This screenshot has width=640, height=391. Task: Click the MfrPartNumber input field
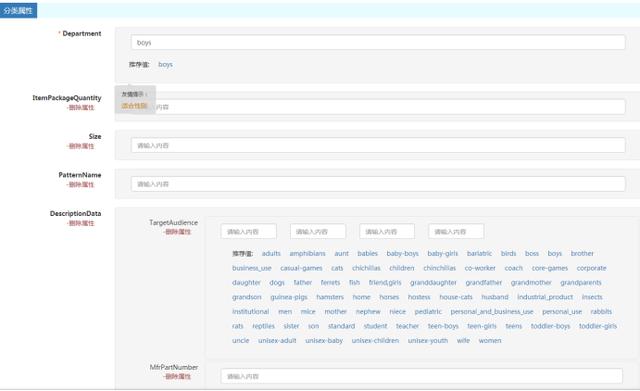point(422,376)
